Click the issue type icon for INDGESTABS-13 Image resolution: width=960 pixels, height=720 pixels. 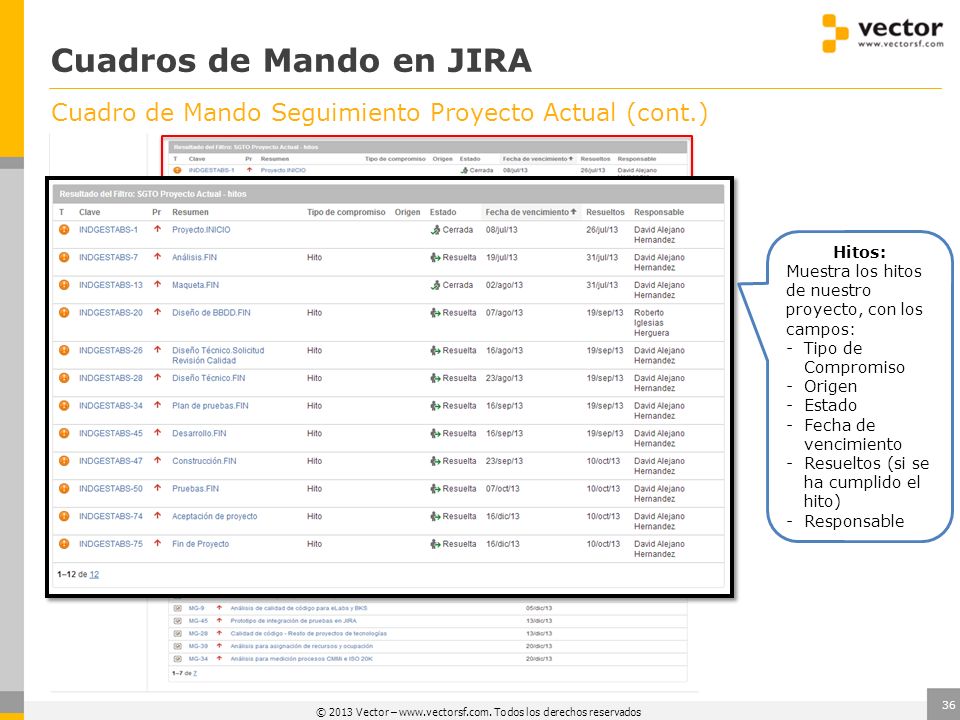tap(64, 285)
